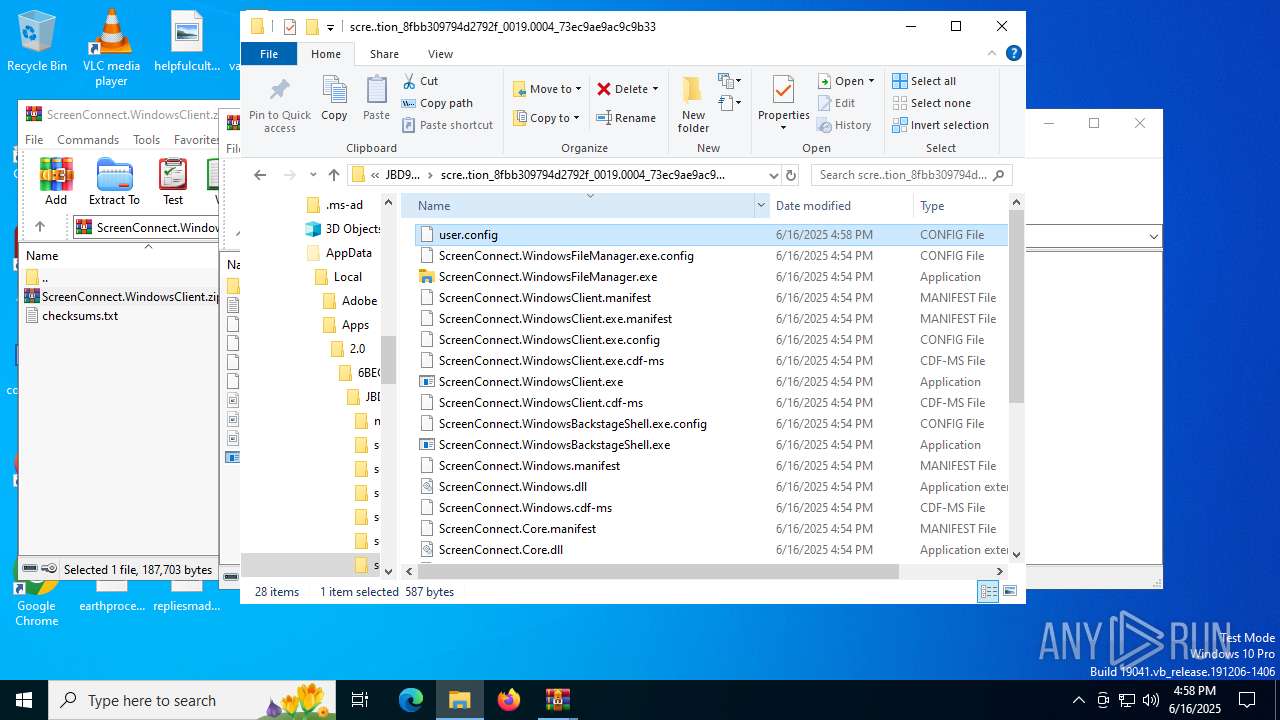Select the 3D Objects tree item
Image resolution: width=1280 pixels, height=720 pixels.
[x=342, y=229]
